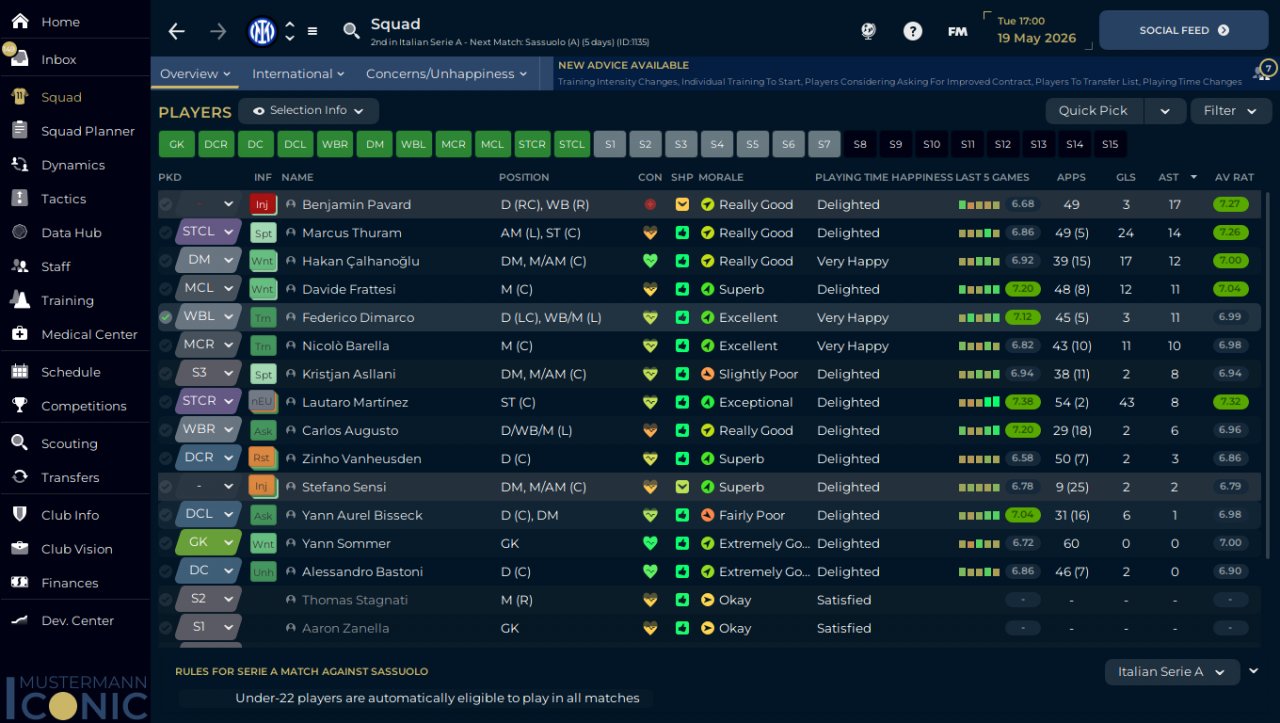Screen dimensions: 1280x723
Task: Open Stefano Sensi's player profile
Action: [x=344, y=487]
